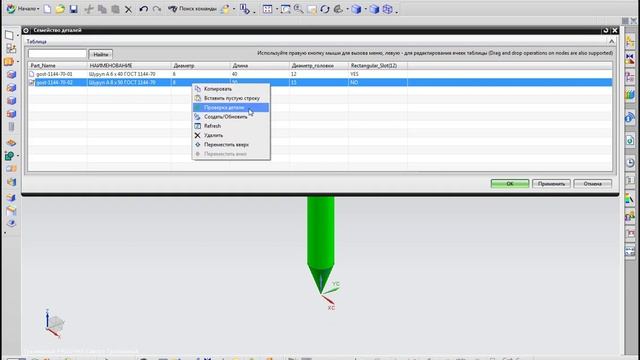Select Проверка детали from context menu
Screen dimensions: 640x360
pyautogui.click(x=231, y=107)
